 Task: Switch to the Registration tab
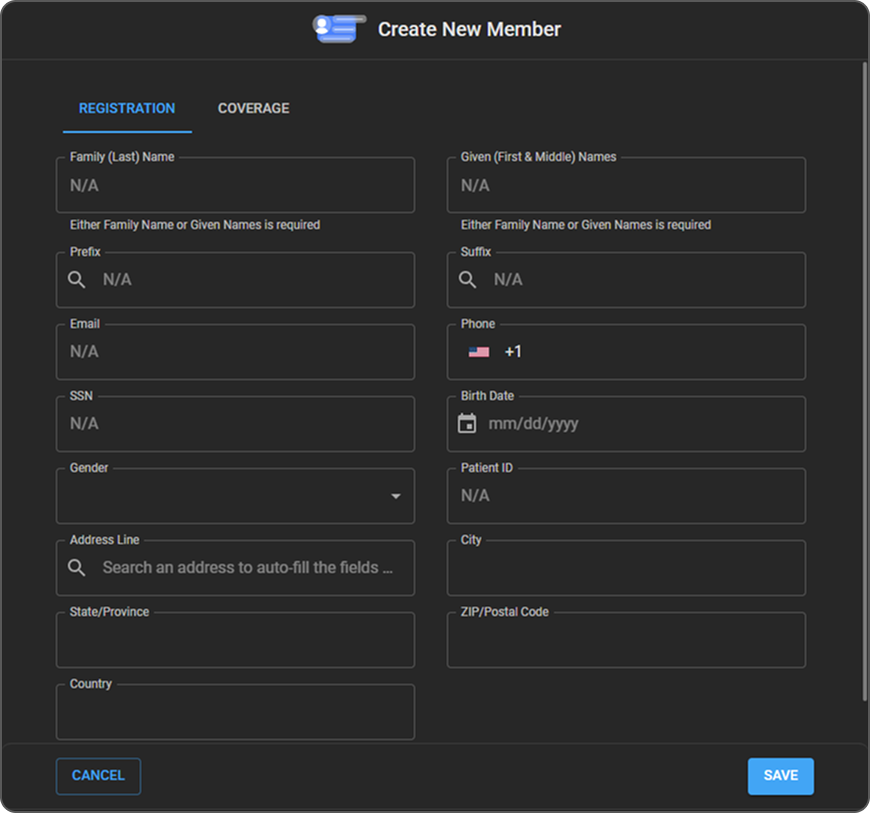127,108
